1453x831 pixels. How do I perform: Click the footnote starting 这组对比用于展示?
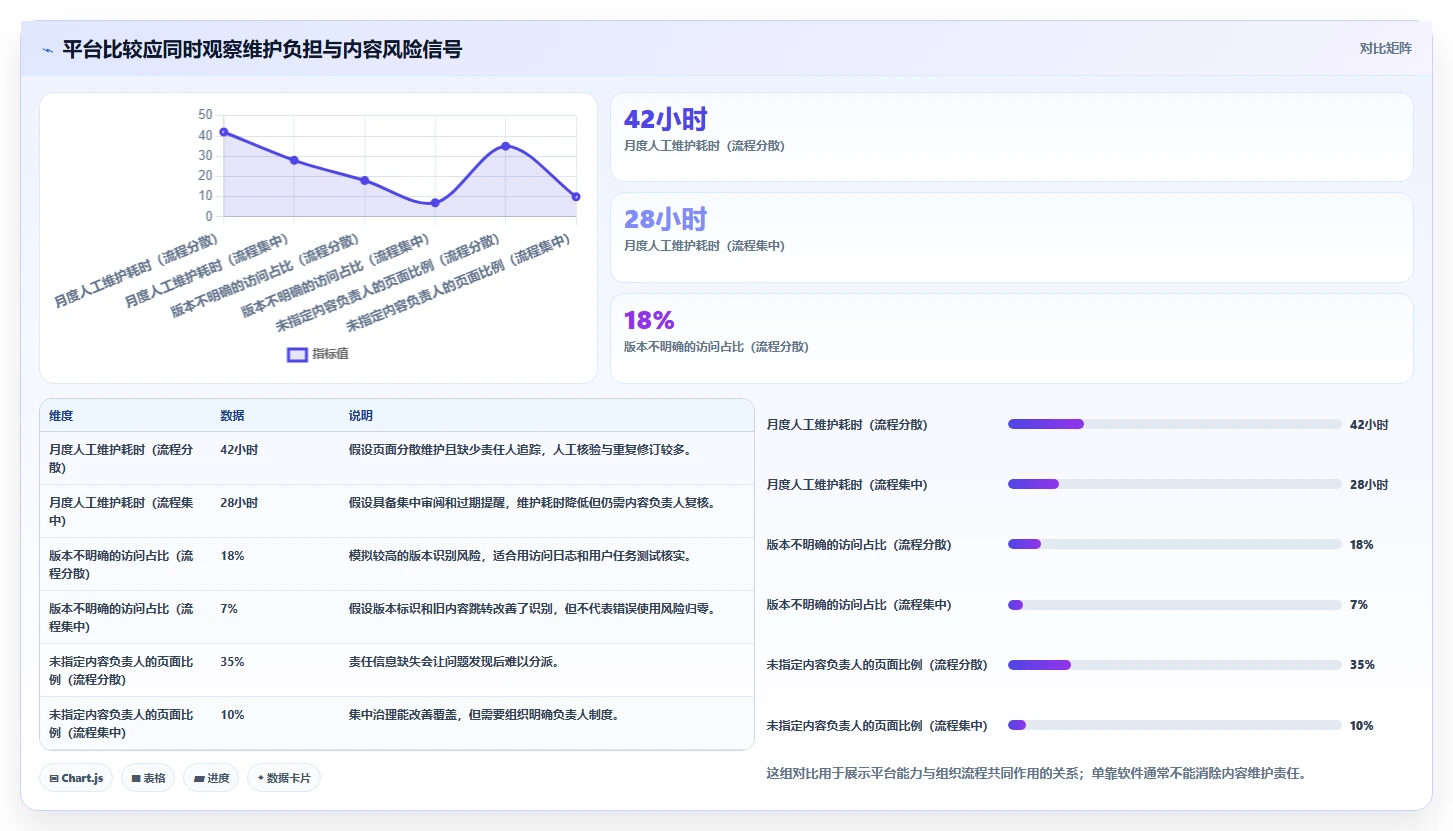click(x=1037, y=773)
